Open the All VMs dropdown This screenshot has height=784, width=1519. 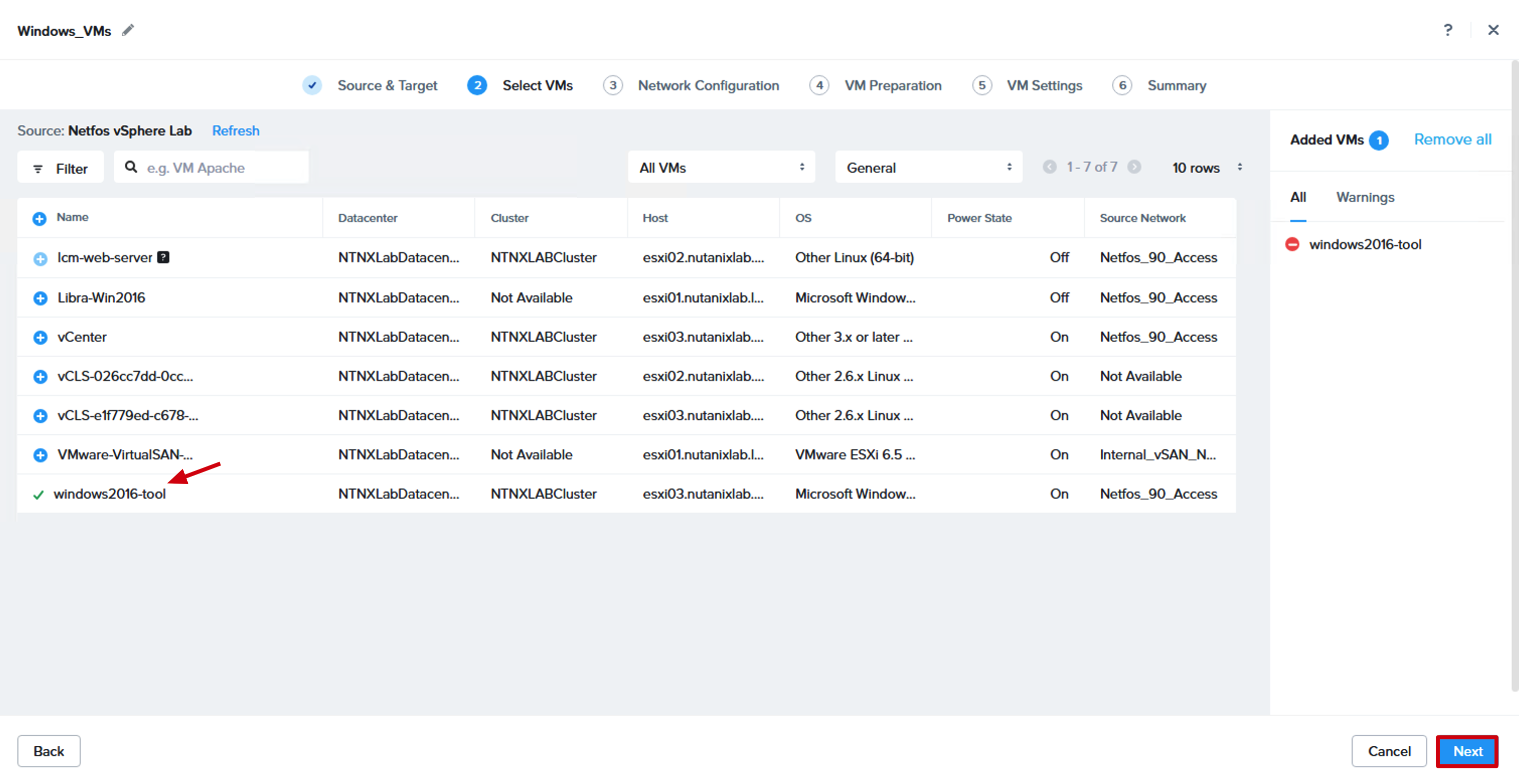[721, 168]
